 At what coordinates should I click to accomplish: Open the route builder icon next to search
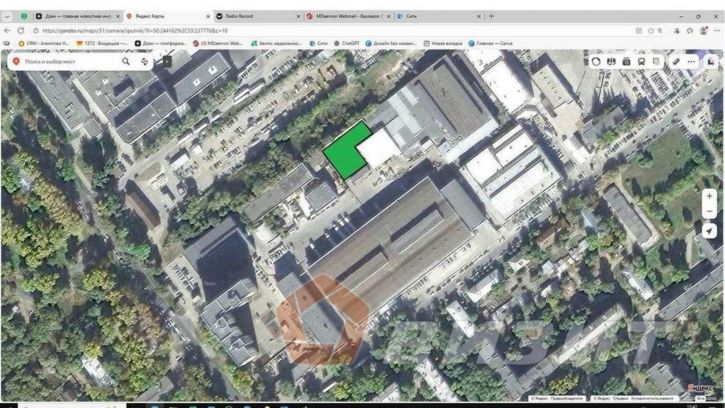146,61
